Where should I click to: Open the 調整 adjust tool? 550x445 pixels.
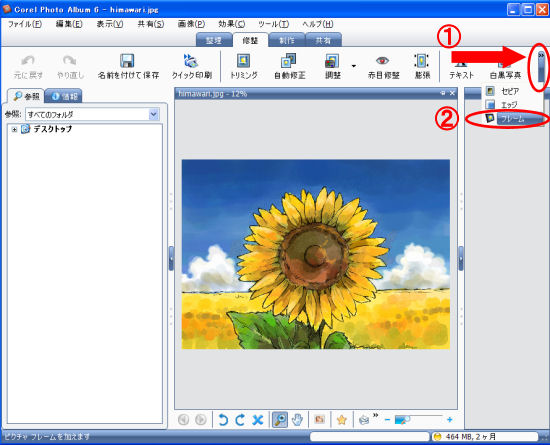[x=332, y=67]
